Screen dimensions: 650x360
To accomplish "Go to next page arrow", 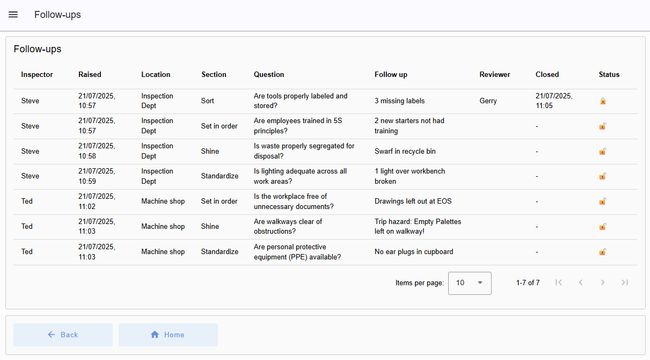I will point(602,282).
